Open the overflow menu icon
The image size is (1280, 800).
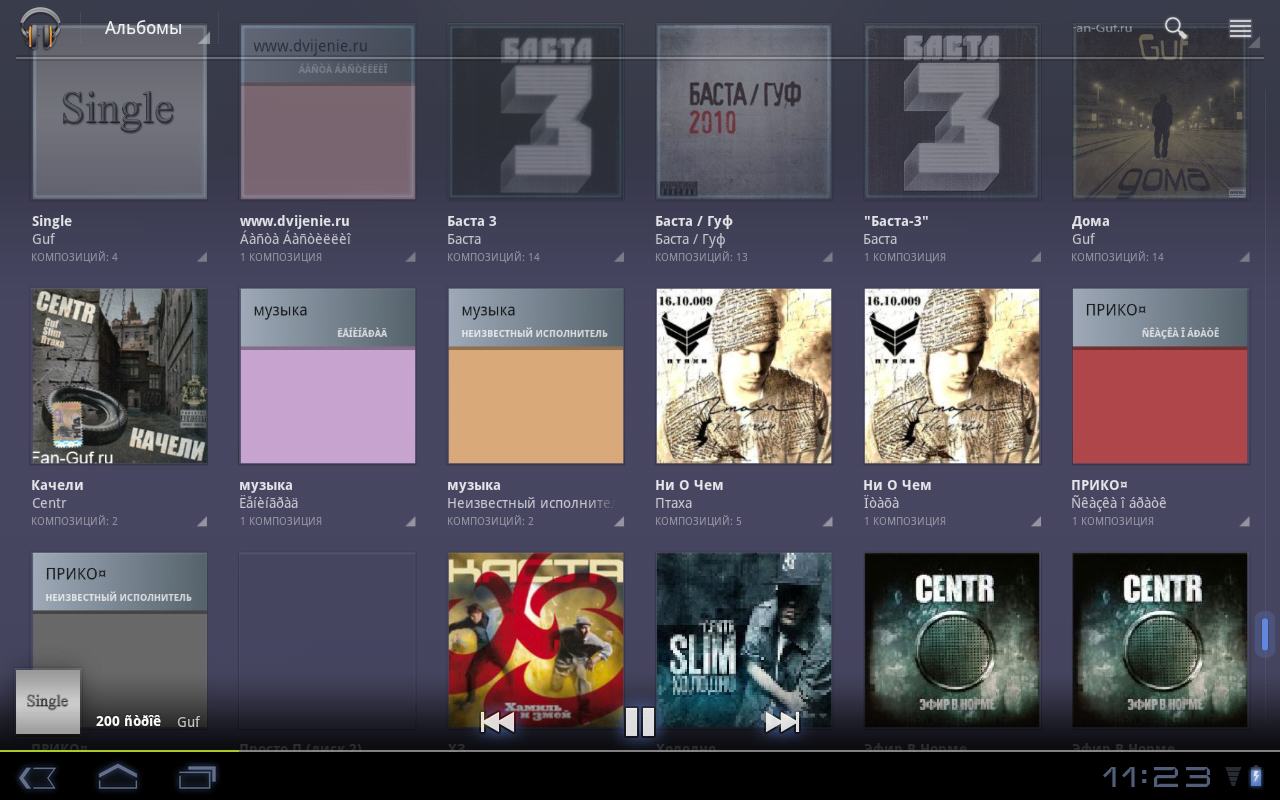1240,28
